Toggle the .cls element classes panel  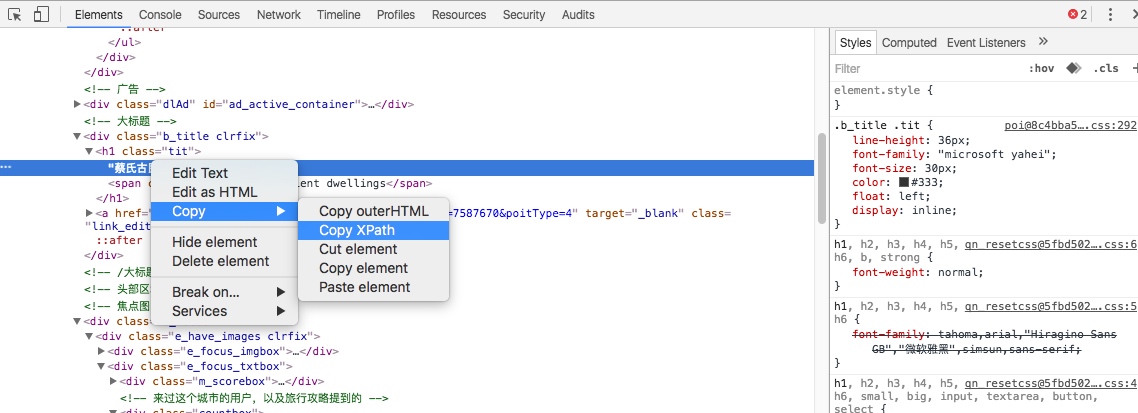click(x=1106, y=68)
